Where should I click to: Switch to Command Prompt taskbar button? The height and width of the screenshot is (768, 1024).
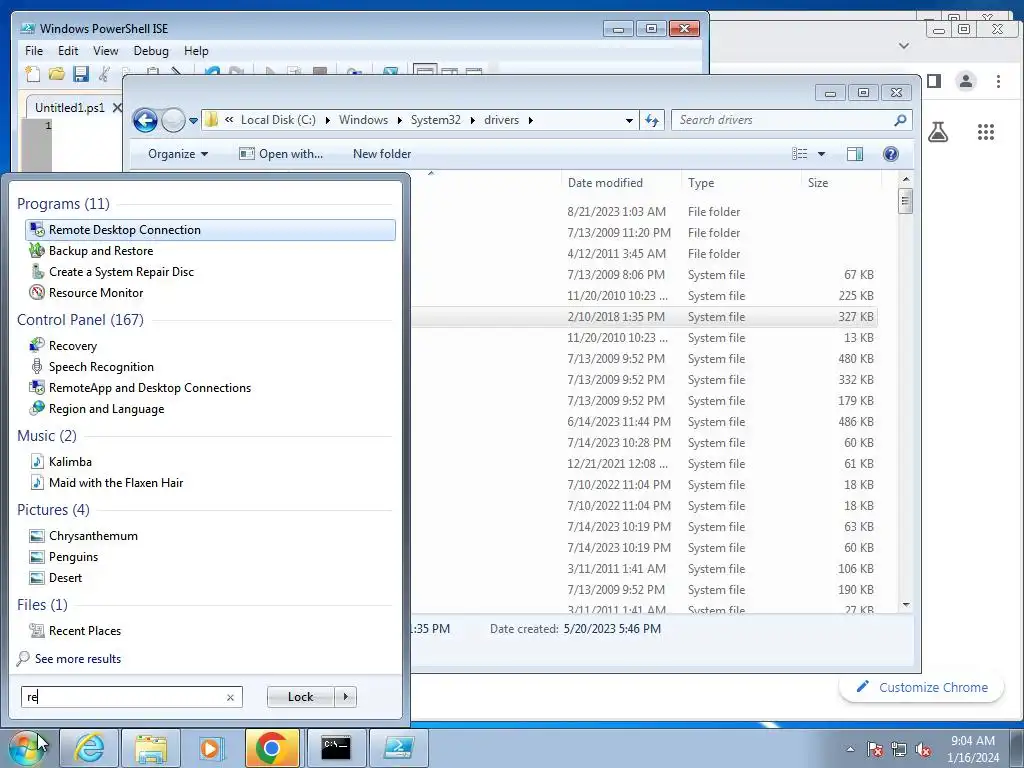coord(336,748)
